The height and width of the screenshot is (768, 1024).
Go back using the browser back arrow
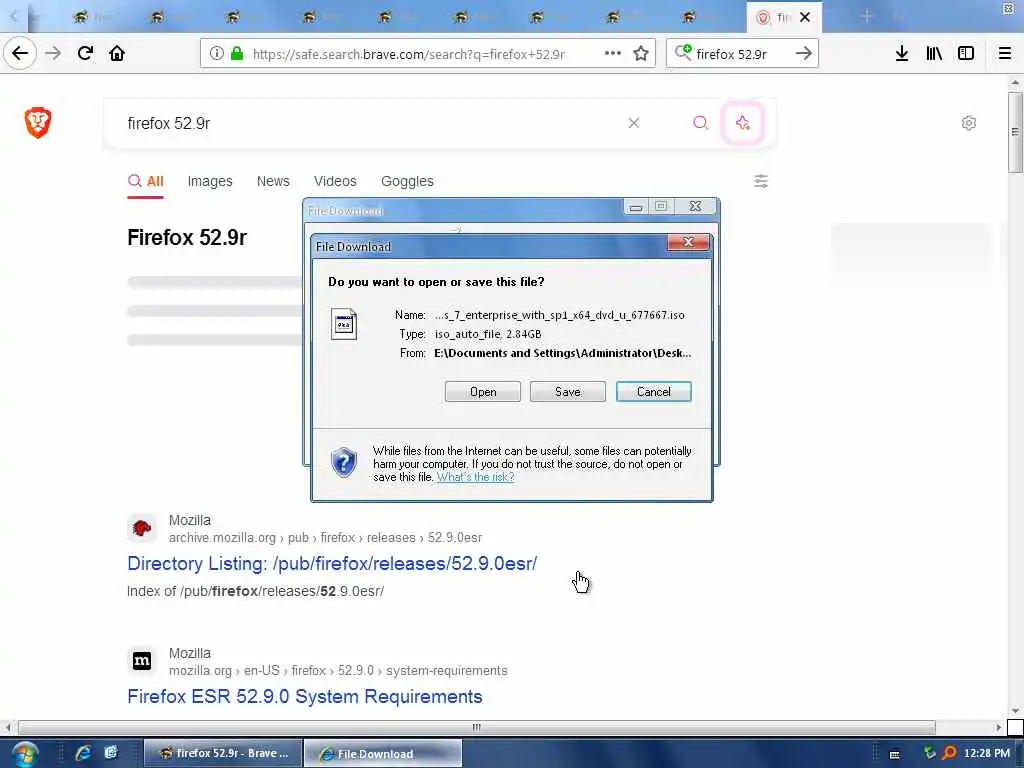click(x=20, y=53)
